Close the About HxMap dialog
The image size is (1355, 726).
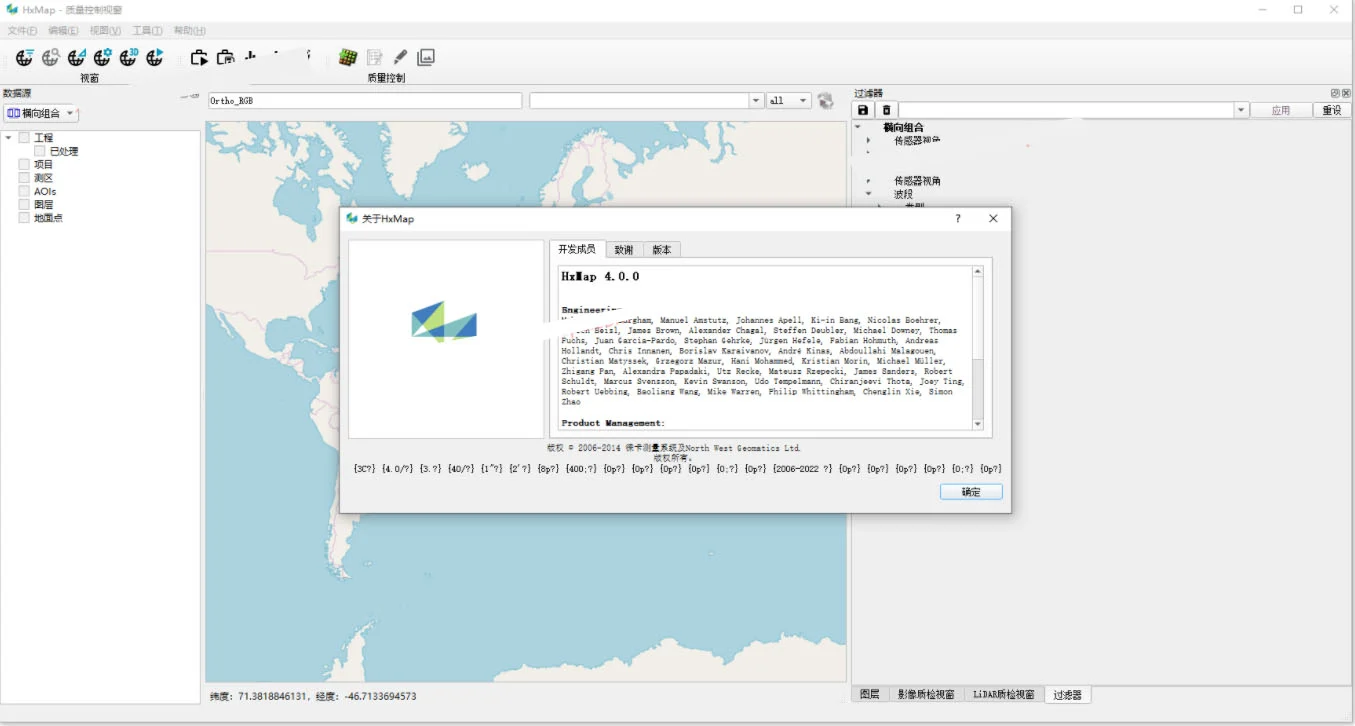(993, 218)
